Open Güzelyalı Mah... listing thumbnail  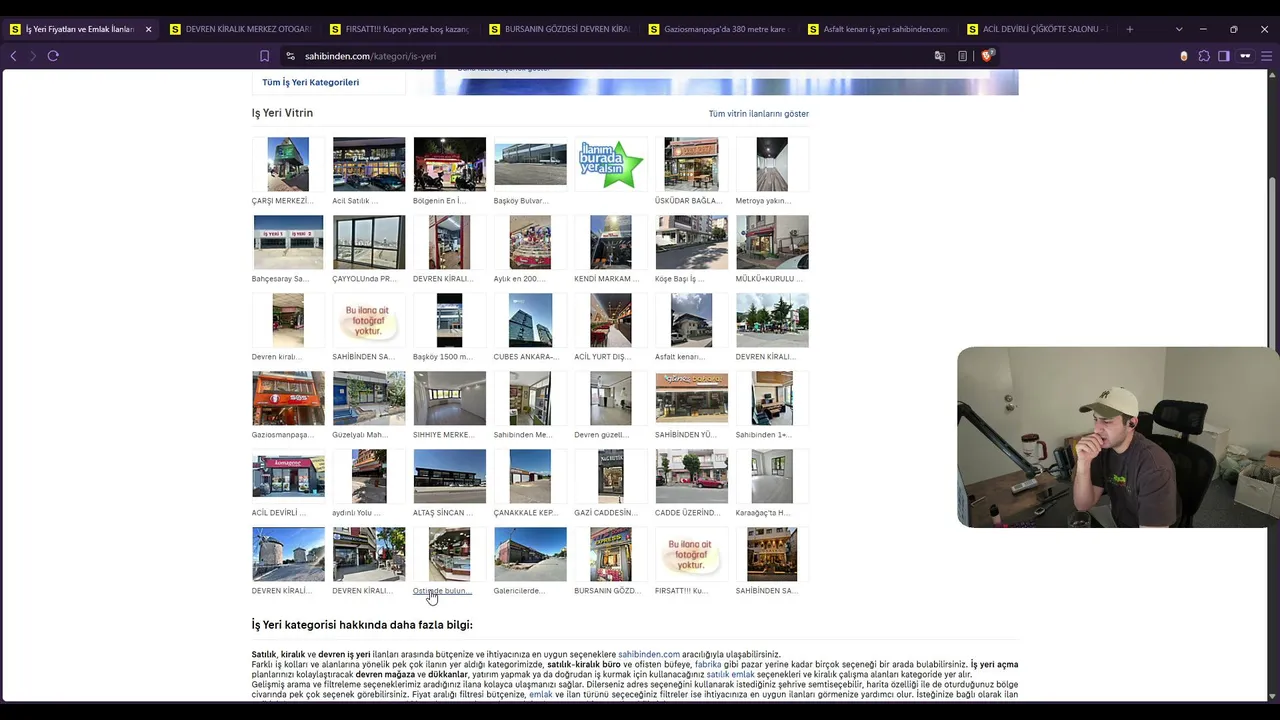[x=369, y=398]
